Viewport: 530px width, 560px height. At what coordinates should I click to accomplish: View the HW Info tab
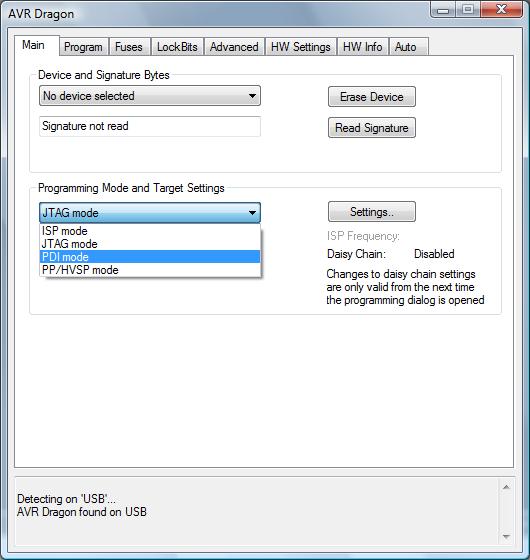pos(362,47)
